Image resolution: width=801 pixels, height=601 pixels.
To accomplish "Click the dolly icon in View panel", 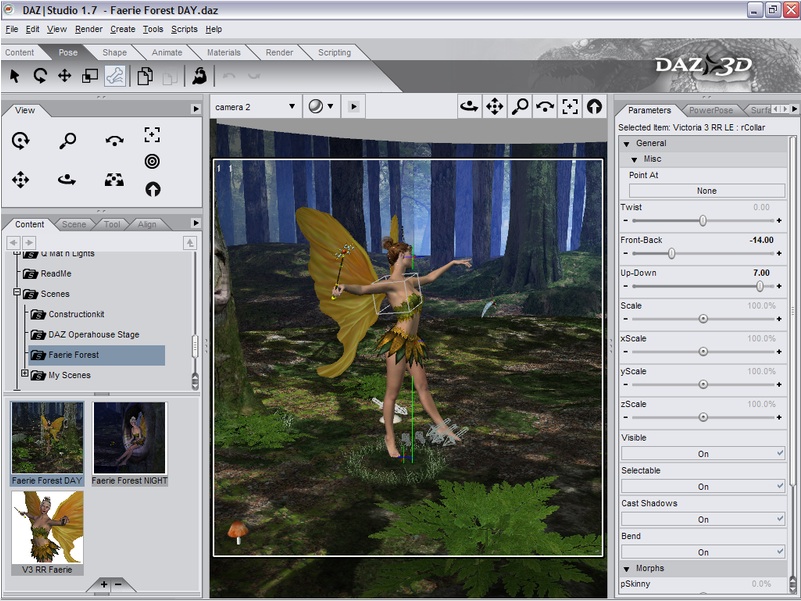I will tap(114, 179).
